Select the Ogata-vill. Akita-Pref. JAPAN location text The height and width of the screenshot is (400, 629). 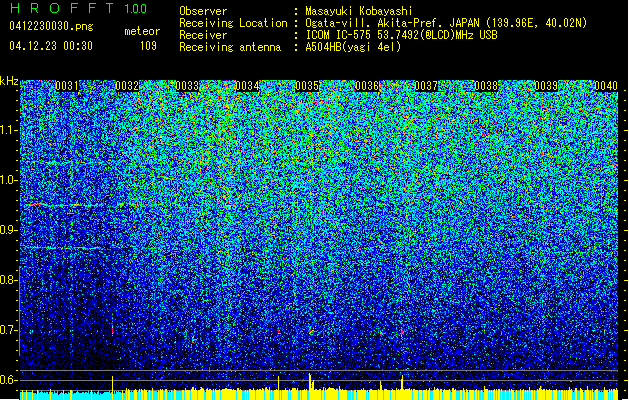(446, 23)
